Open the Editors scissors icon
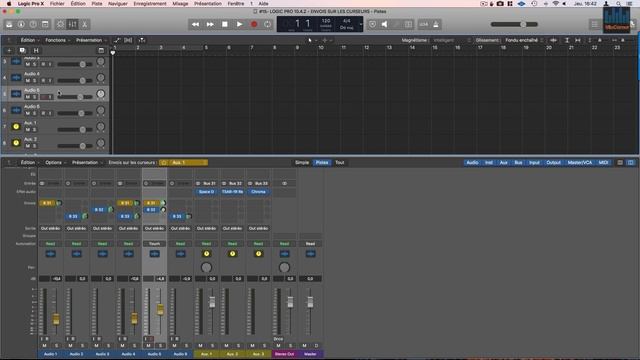The width and height of the screenshot is (640, 360). [84, 24]
